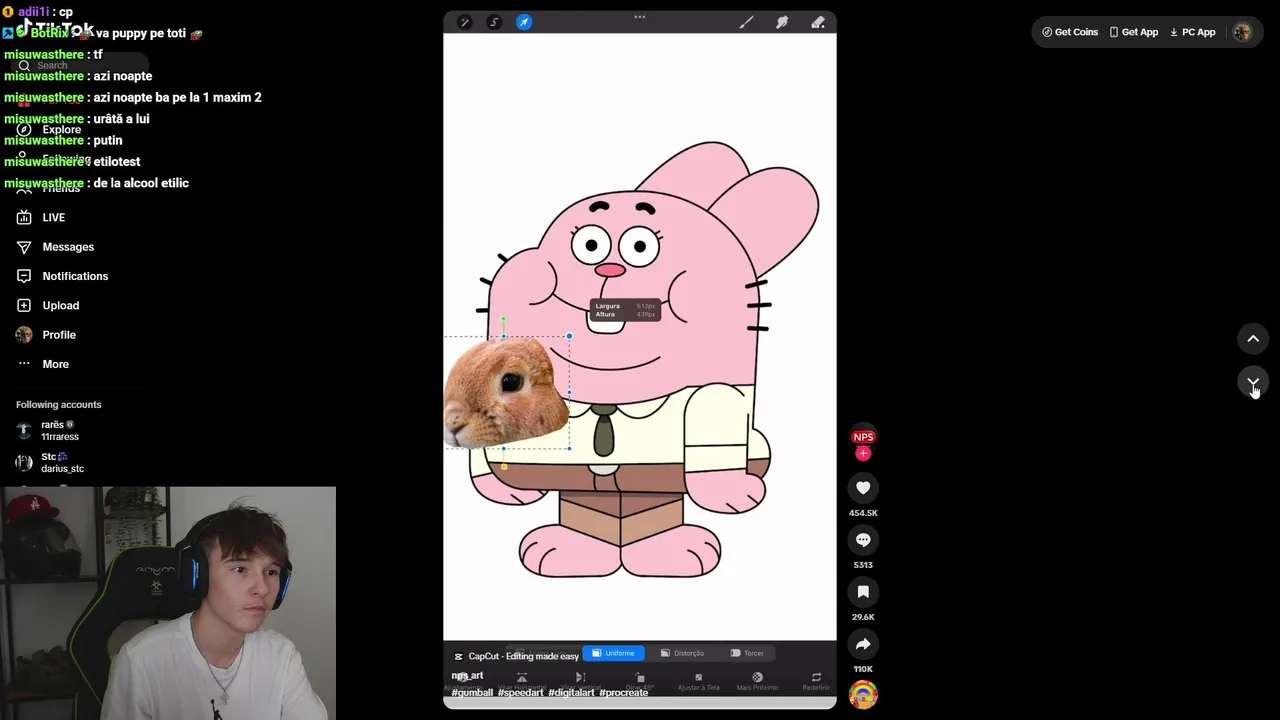Share the video with arrow icon
The image size is (1280, 720).
[863, 644]
